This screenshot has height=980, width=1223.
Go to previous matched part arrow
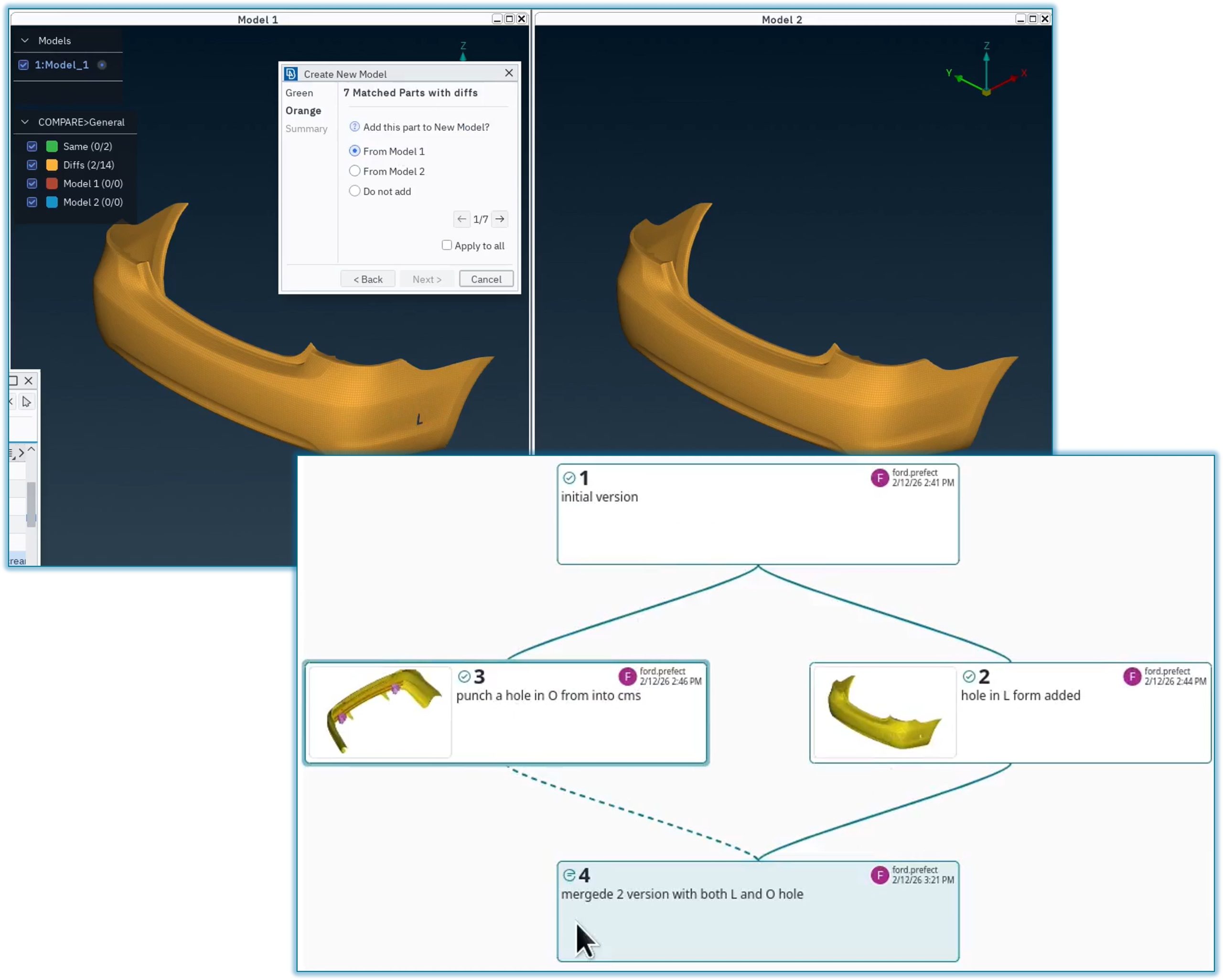tap(462, 219)
